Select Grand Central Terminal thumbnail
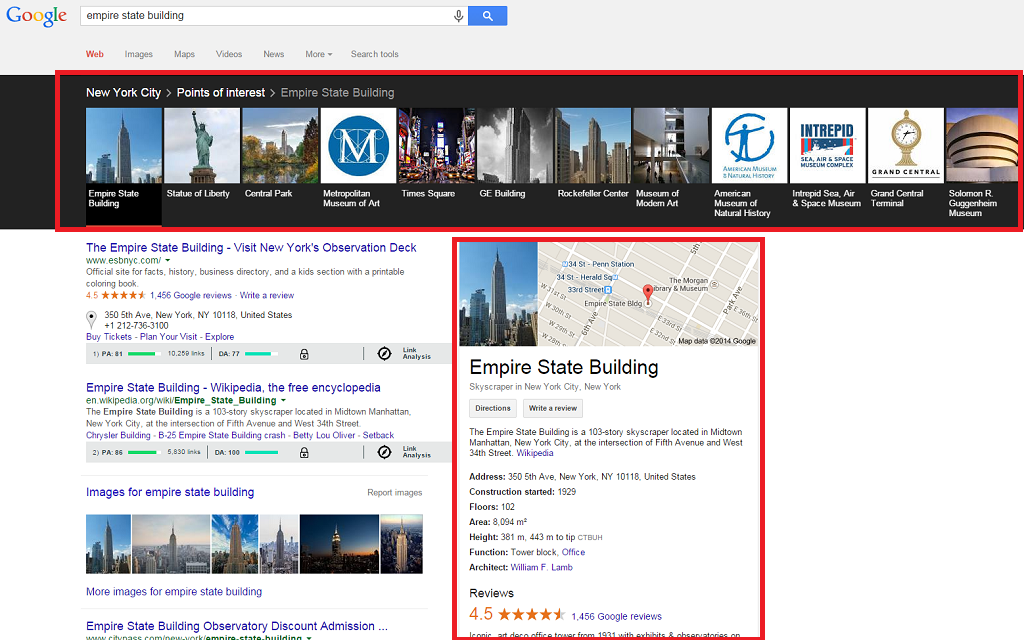The image size is (1024, 640). (x=906, y=146)
